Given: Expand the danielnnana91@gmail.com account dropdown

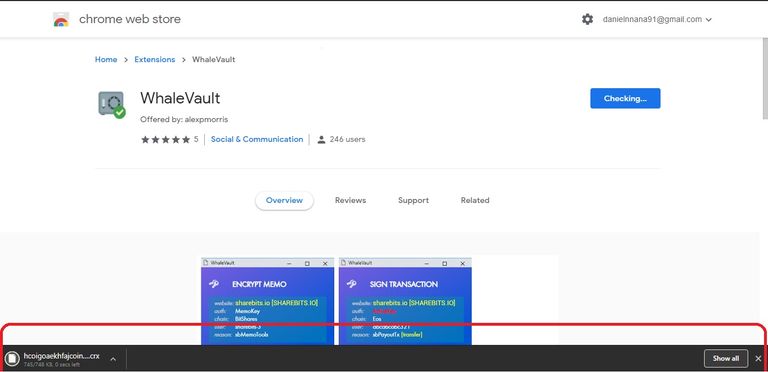Looking at the screenshot, I should tap(657, 20).
